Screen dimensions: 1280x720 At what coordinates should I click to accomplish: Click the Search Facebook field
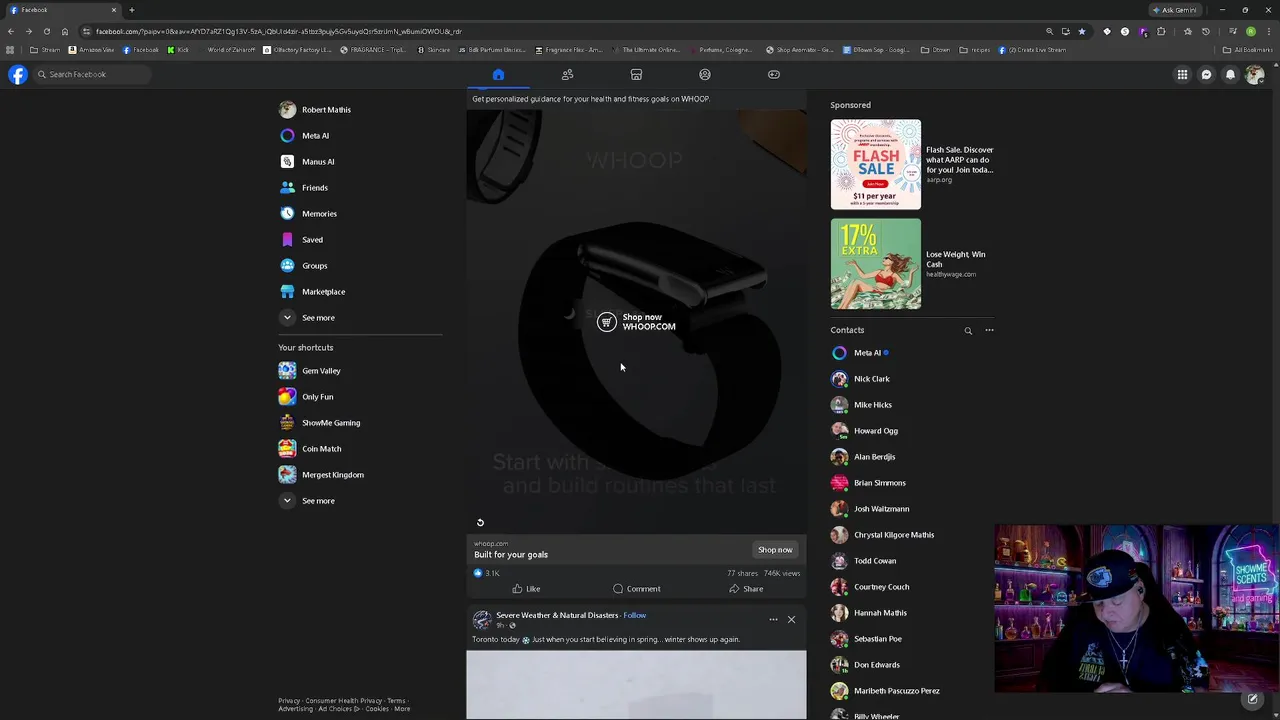pyautogui.click(x=92, y=74)
